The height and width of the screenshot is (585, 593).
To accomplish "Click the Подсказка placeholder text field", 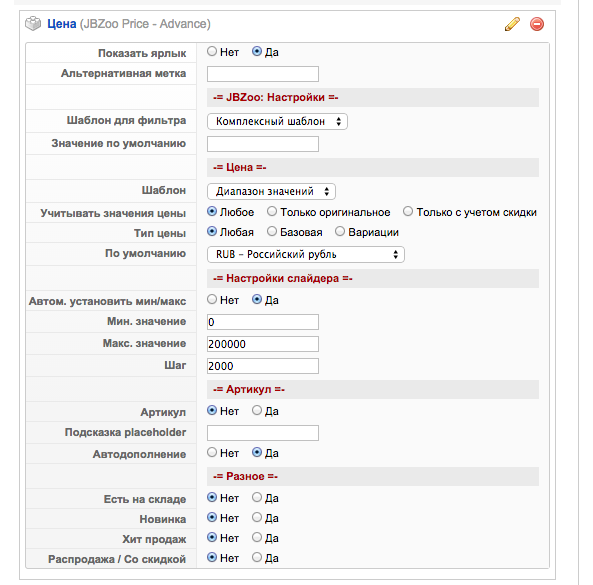I will (x=263, y=433).
